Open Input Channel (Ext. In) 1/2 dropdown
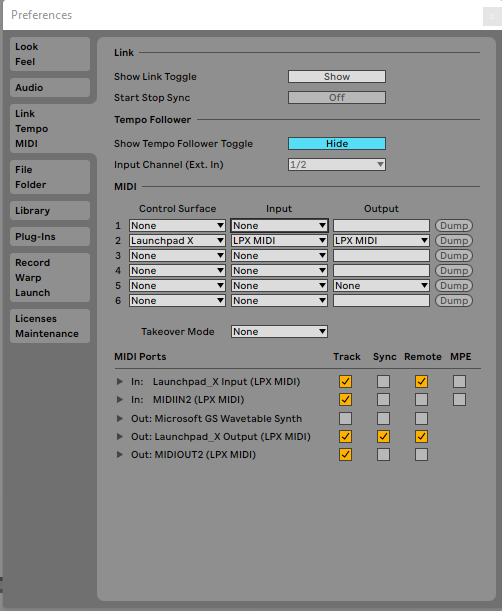The width and height of the screenshot is (502, 611). coord(337,164)
